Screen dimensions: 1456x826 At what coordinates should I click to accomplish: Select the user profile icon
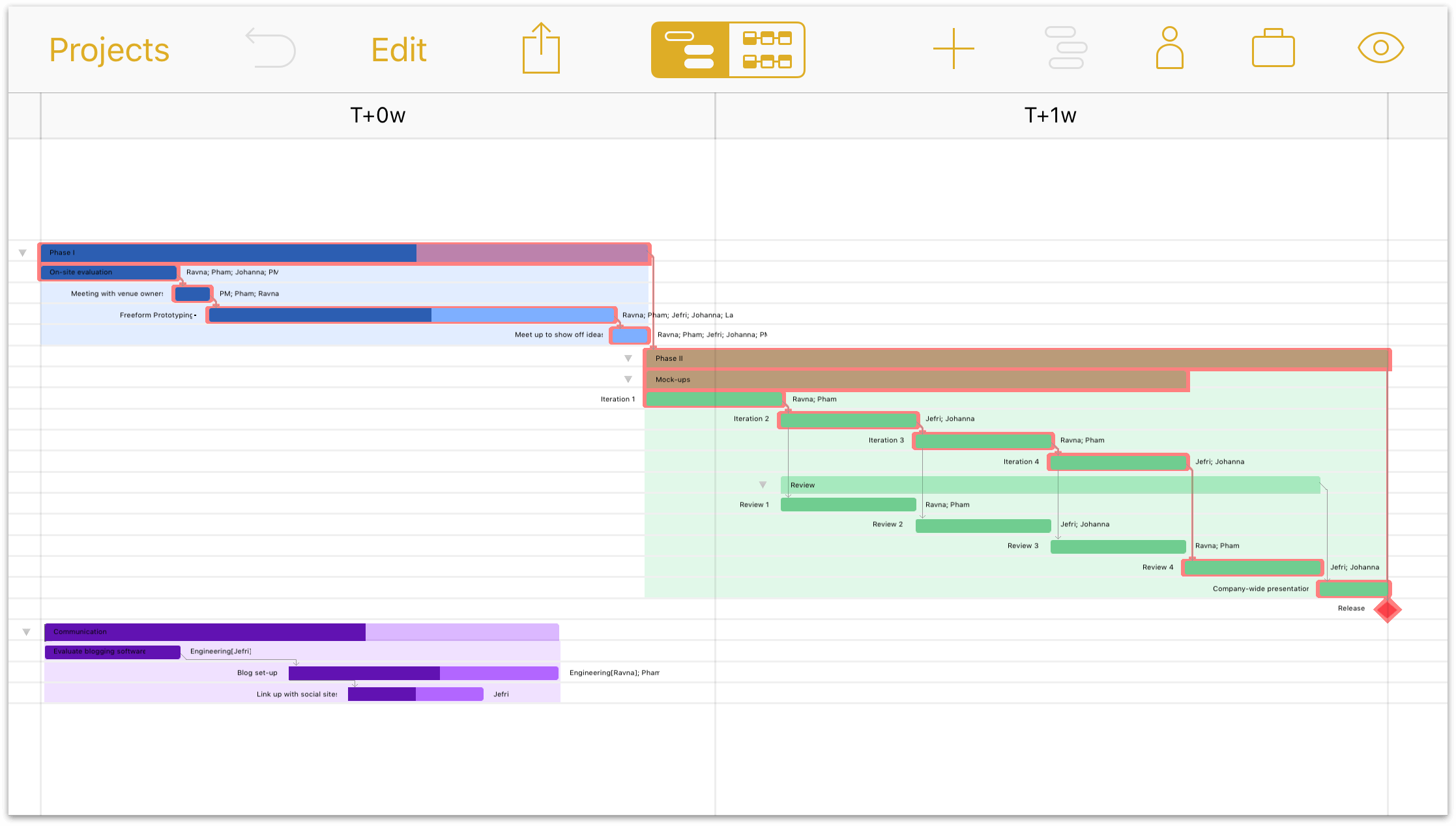point(1167,48)
